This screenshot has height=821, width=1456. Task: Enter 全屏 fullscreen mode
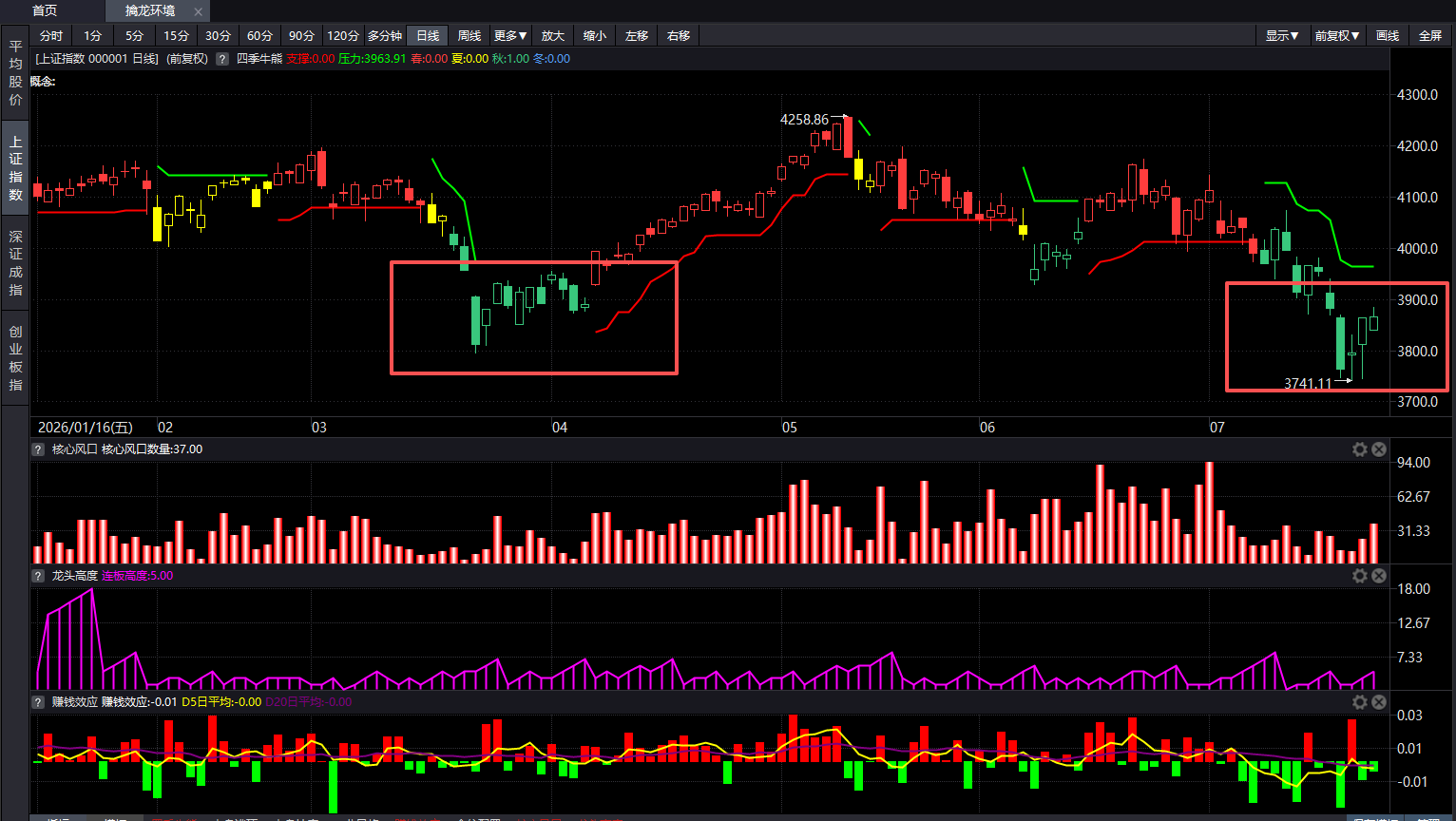click(x=1430, y=35)
